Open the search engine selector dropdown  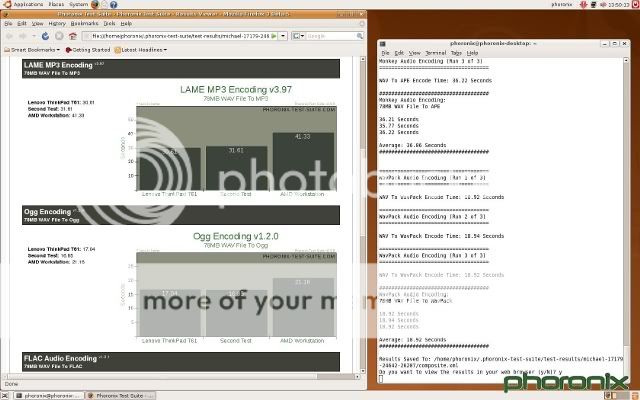(x=298, y=36)
